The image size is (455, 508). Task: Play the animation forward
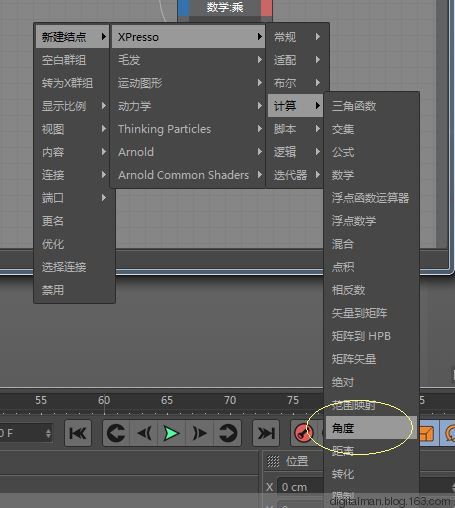coord(171,433)
